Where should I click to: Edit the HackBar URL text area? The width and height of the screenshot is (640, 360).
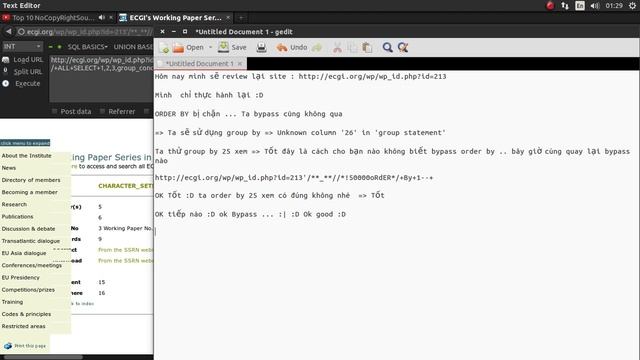coord(101,78)
